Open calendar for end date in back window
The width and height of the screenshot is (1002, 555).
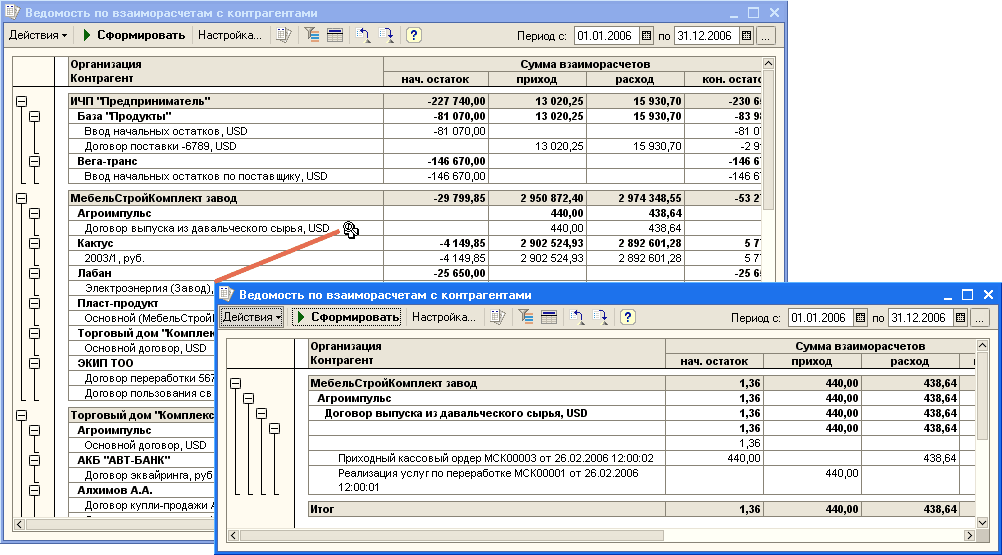(746, 36)
